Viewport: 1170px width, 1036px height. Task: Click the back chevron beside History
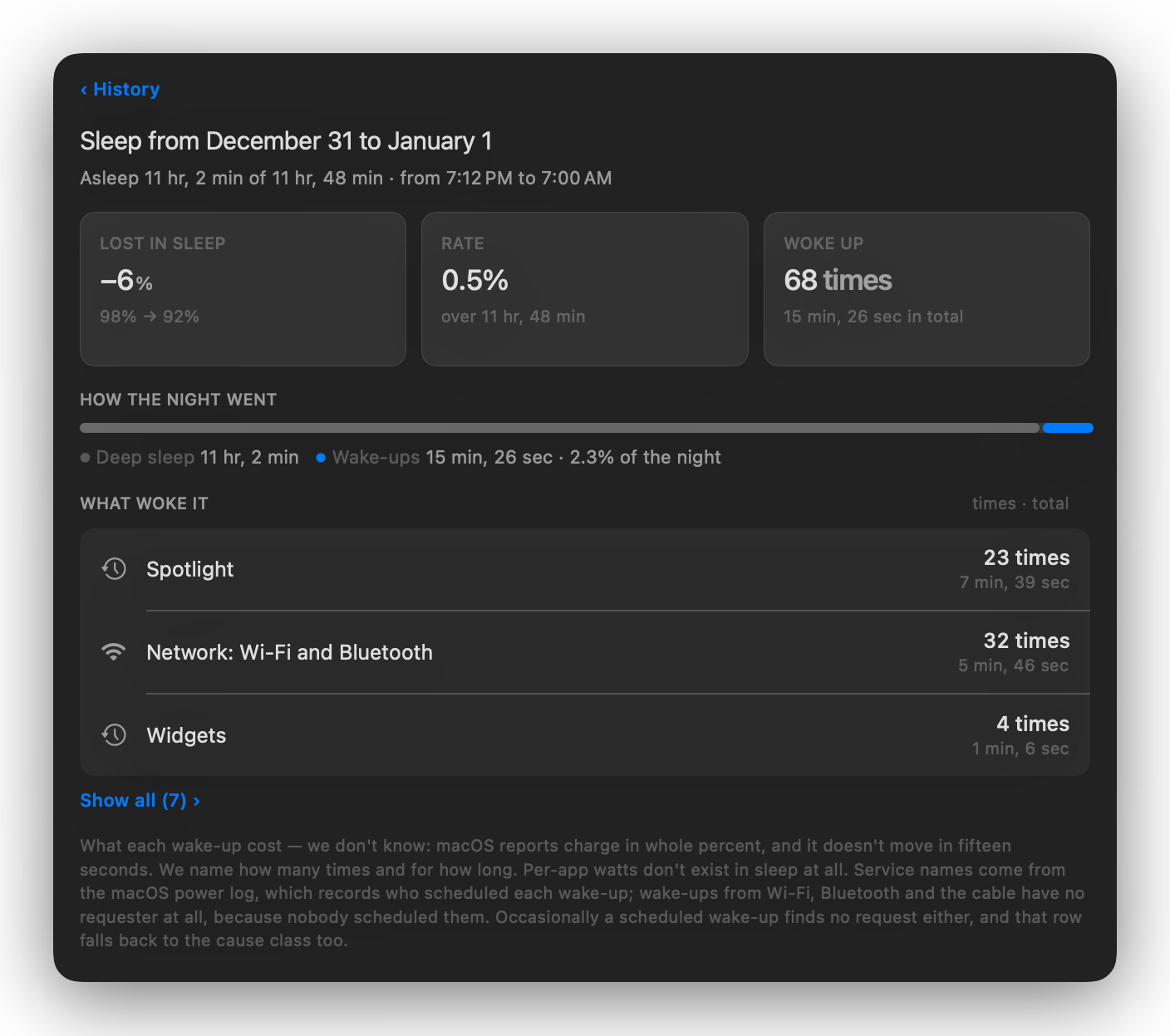84,90
